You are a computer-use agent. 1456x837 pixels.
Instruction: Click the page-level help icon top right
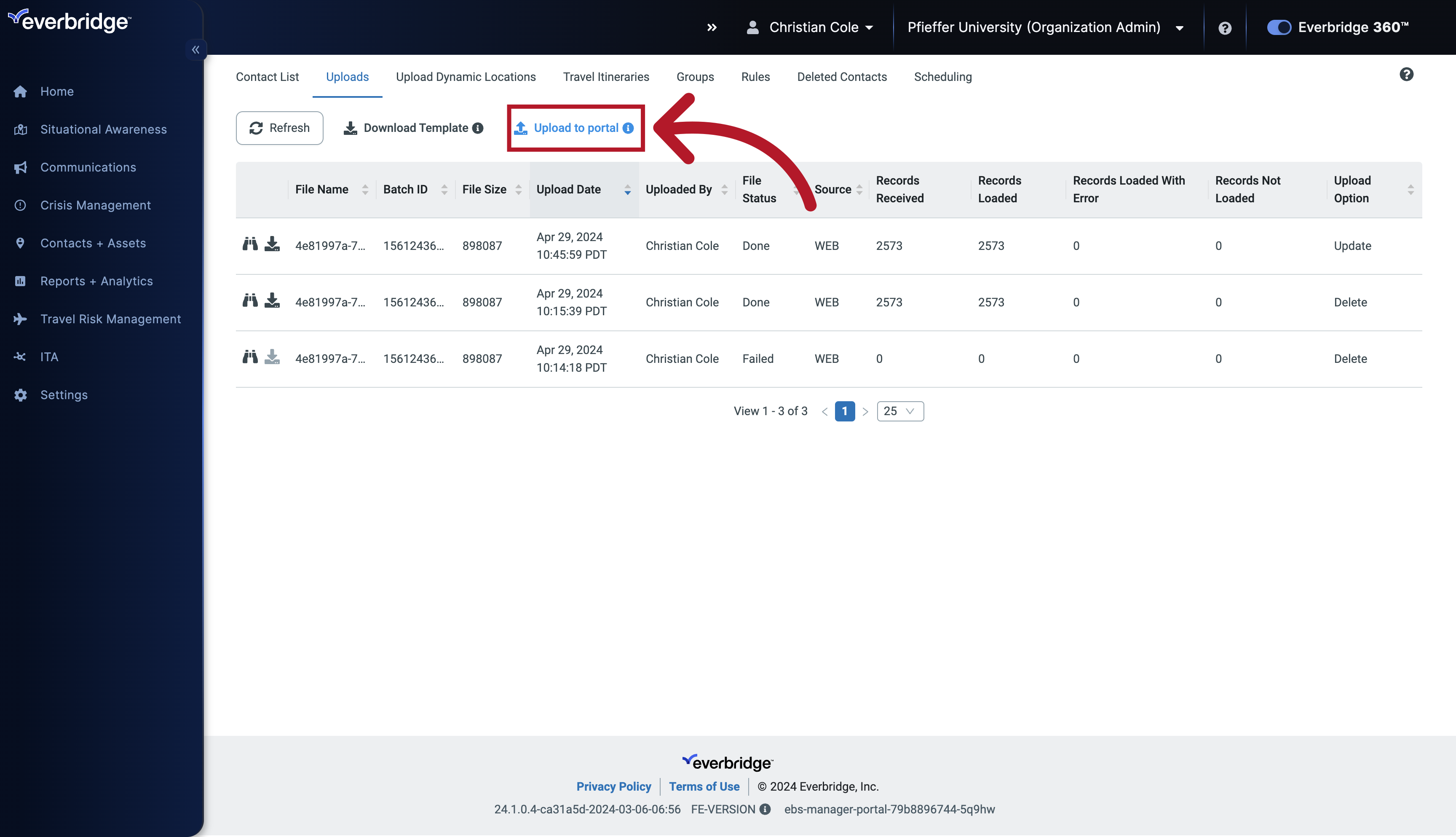click(1407, 74)
